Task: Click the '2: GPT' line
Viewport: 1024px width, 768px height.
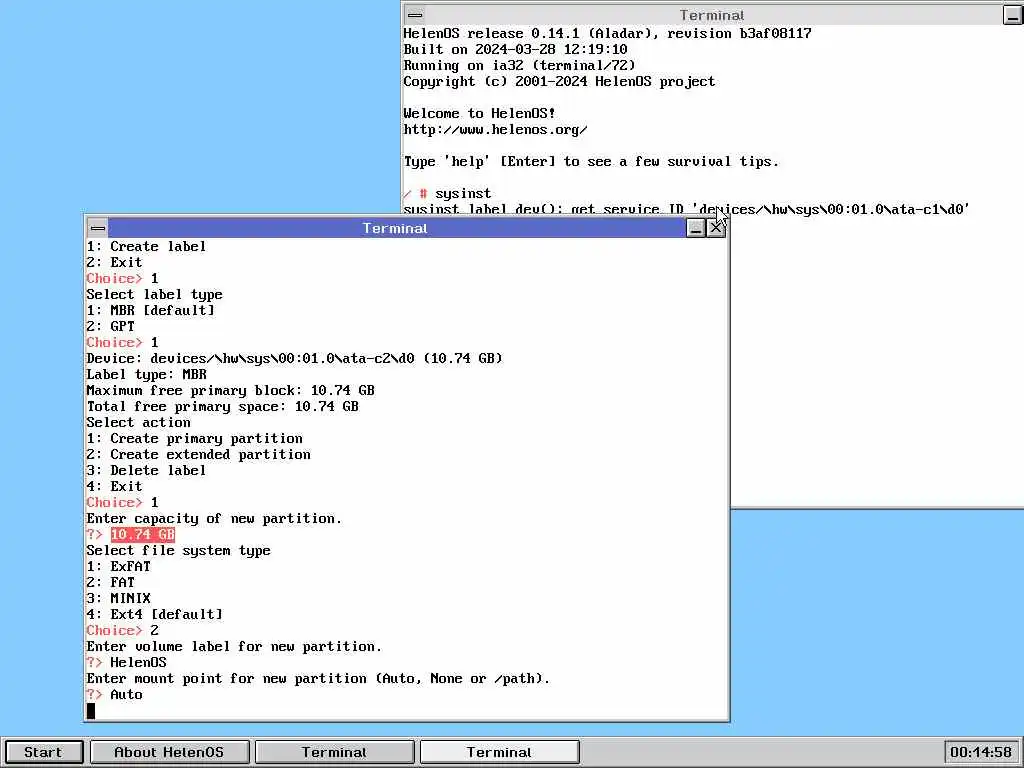Action: coord(110,326)
